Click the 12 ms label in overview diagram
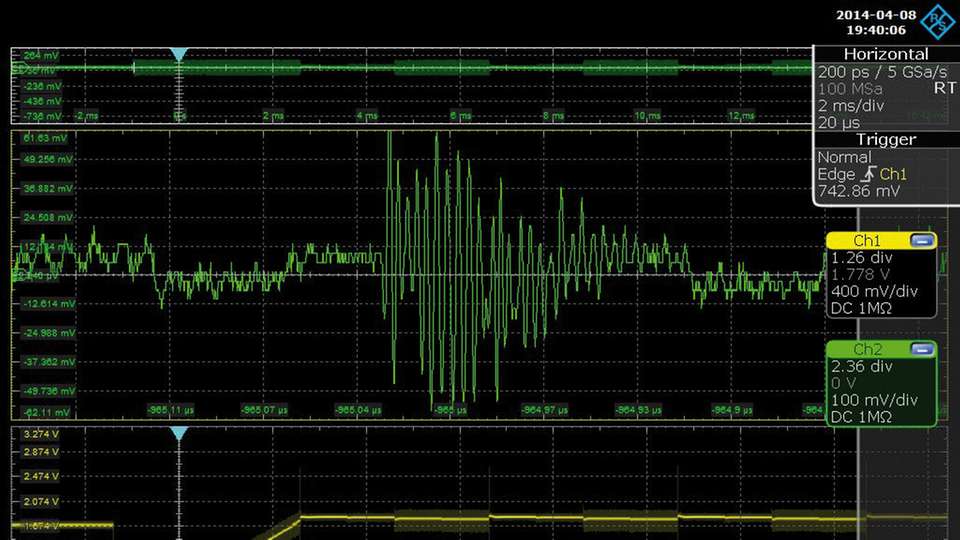Screen dimensions: 960x540 741,116
